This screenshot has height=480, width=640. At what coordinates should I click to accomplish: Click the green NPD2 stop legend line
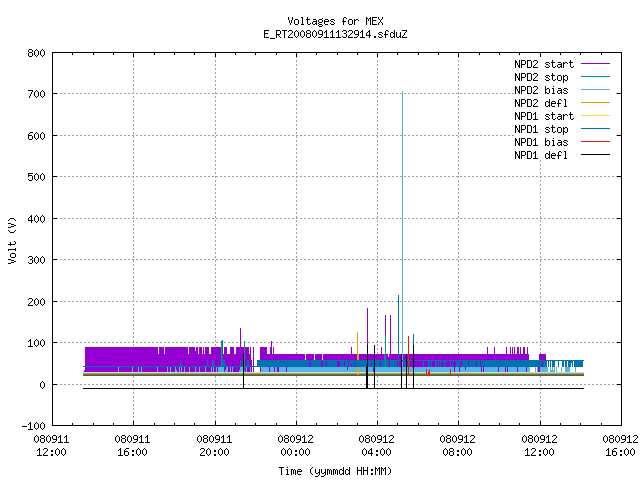coord(595,77)
